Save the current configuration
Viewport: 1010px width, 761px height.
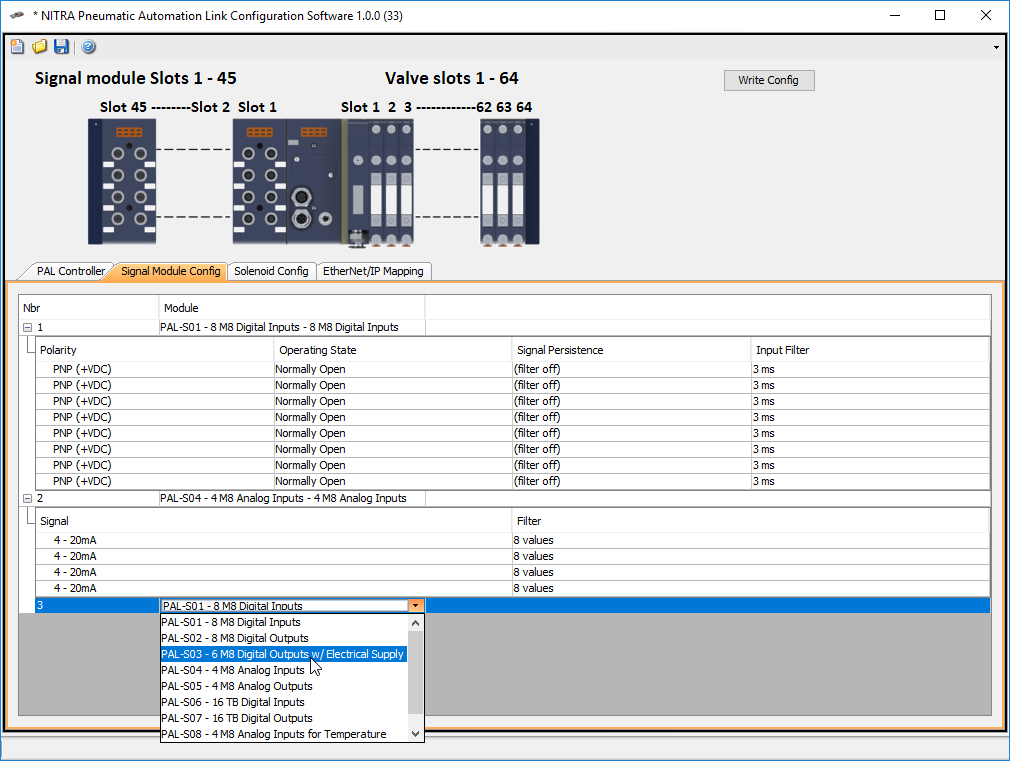[x=61, y=46]
